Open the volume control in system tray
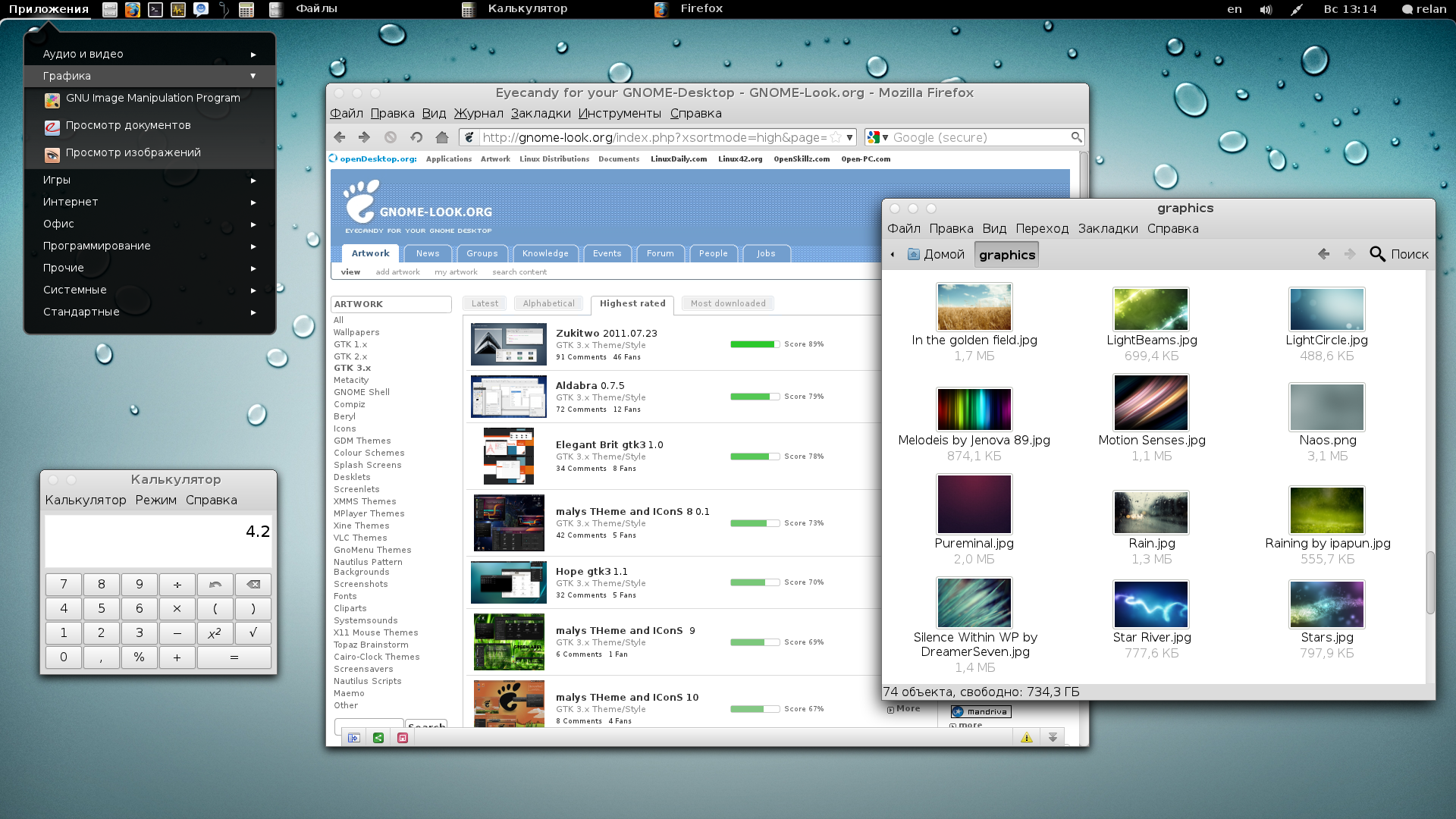 coord(1266,10)
